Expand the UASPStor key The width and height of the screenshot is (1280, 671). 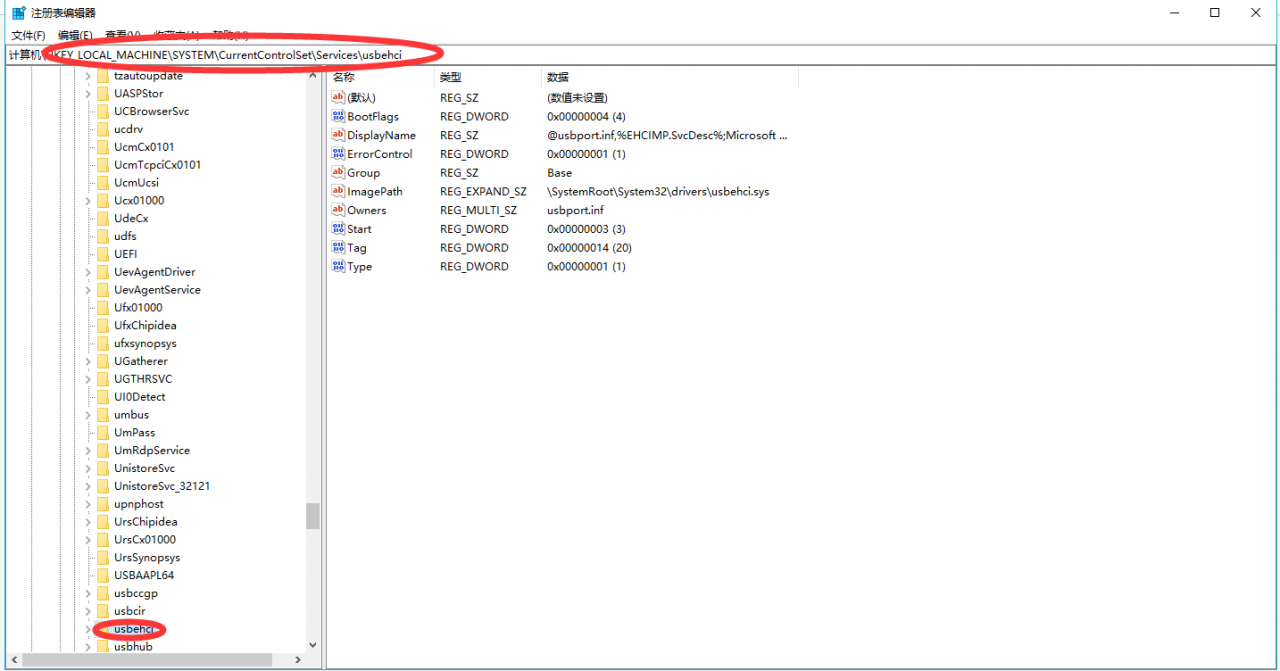pyautogui.click(x=87, y=94)
